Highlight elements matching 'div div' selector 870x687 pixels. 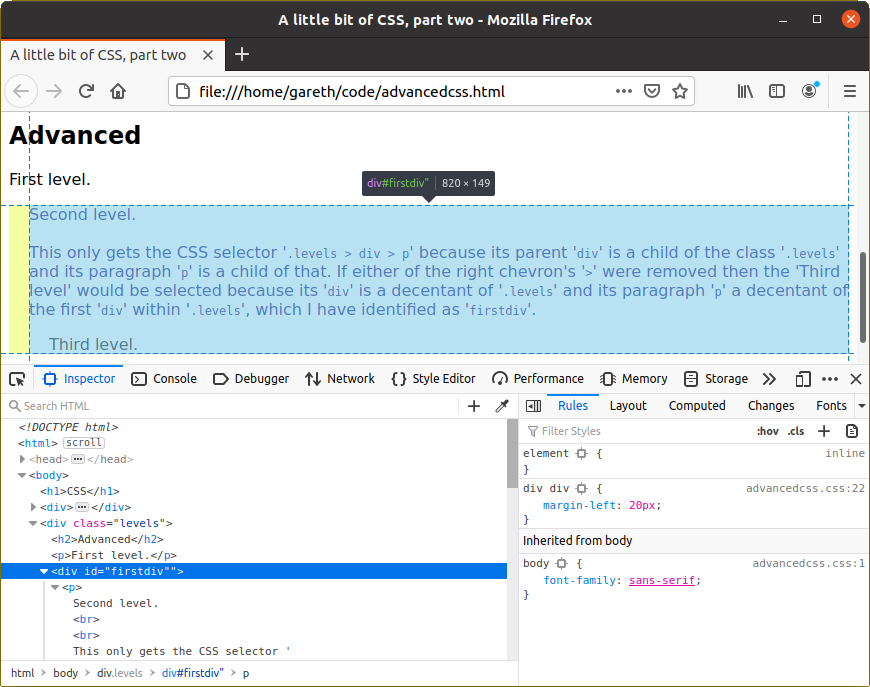point(581,488)
